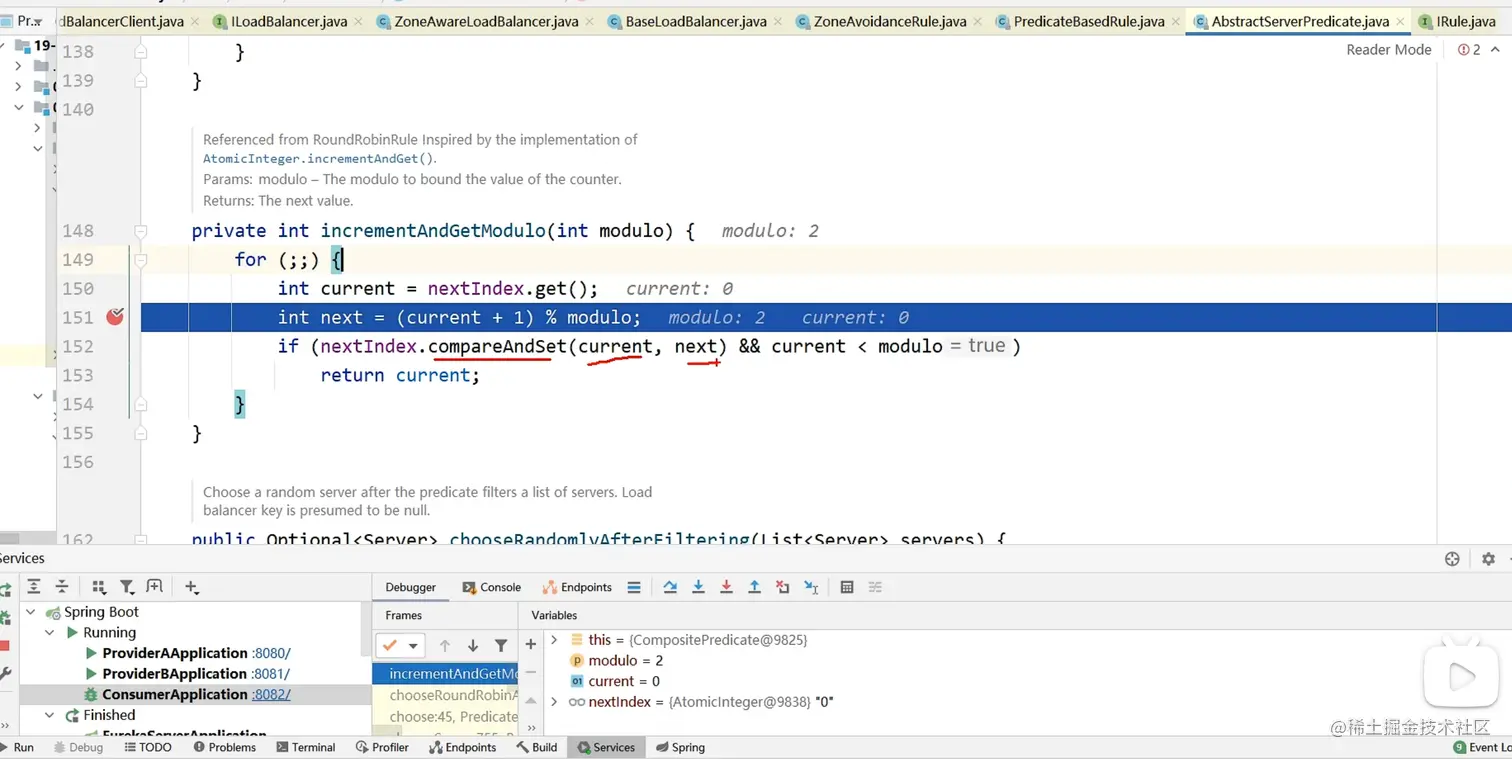Click red Stop button in Services sidebar
Screen dimensions: 1512x759
coord(4,646)
